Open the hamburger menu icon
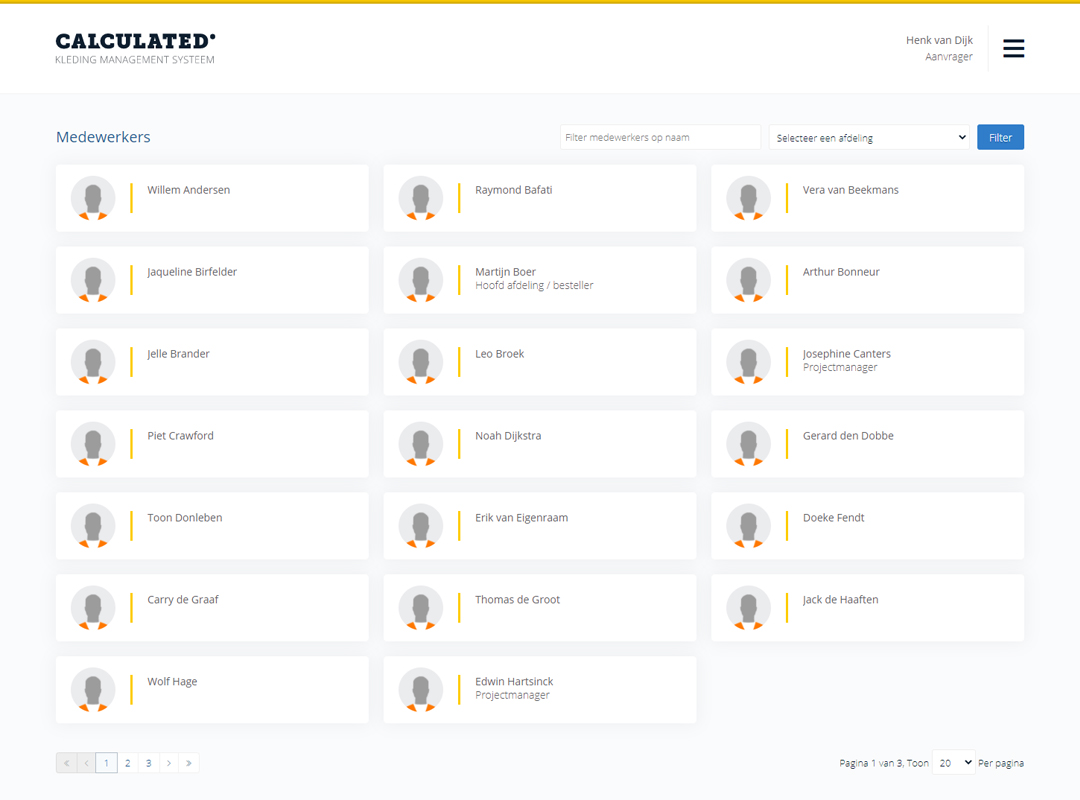 (x=1013, y=49)
